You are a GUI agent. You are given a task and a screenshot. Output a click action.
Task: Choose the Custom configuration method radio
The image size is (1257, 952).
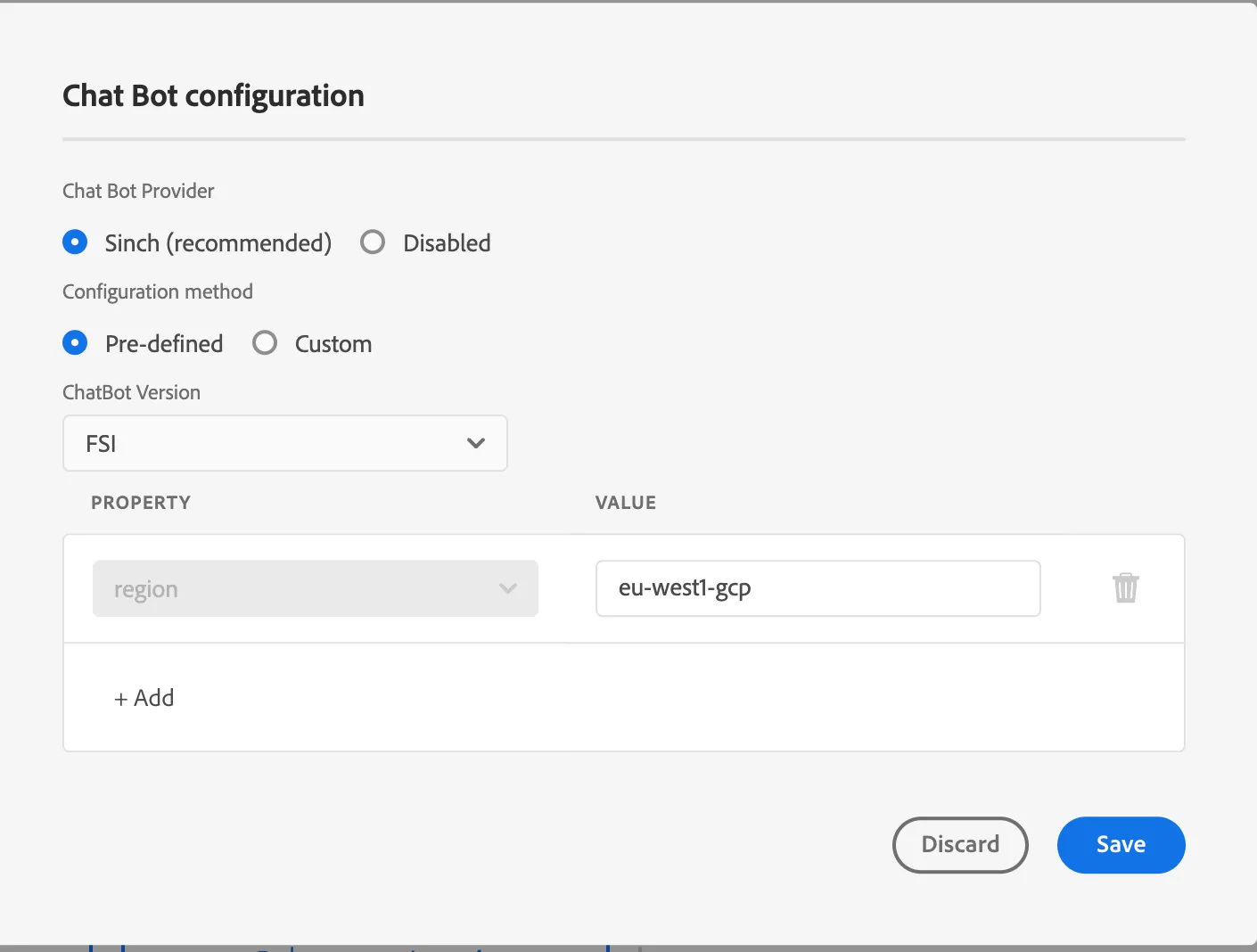coord(265,343)
